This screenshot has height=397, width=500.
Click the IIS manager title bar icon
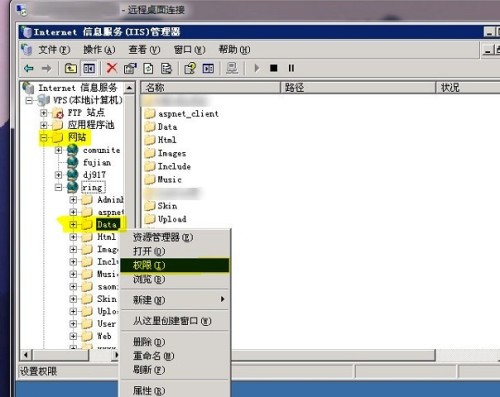click(26, 32)
